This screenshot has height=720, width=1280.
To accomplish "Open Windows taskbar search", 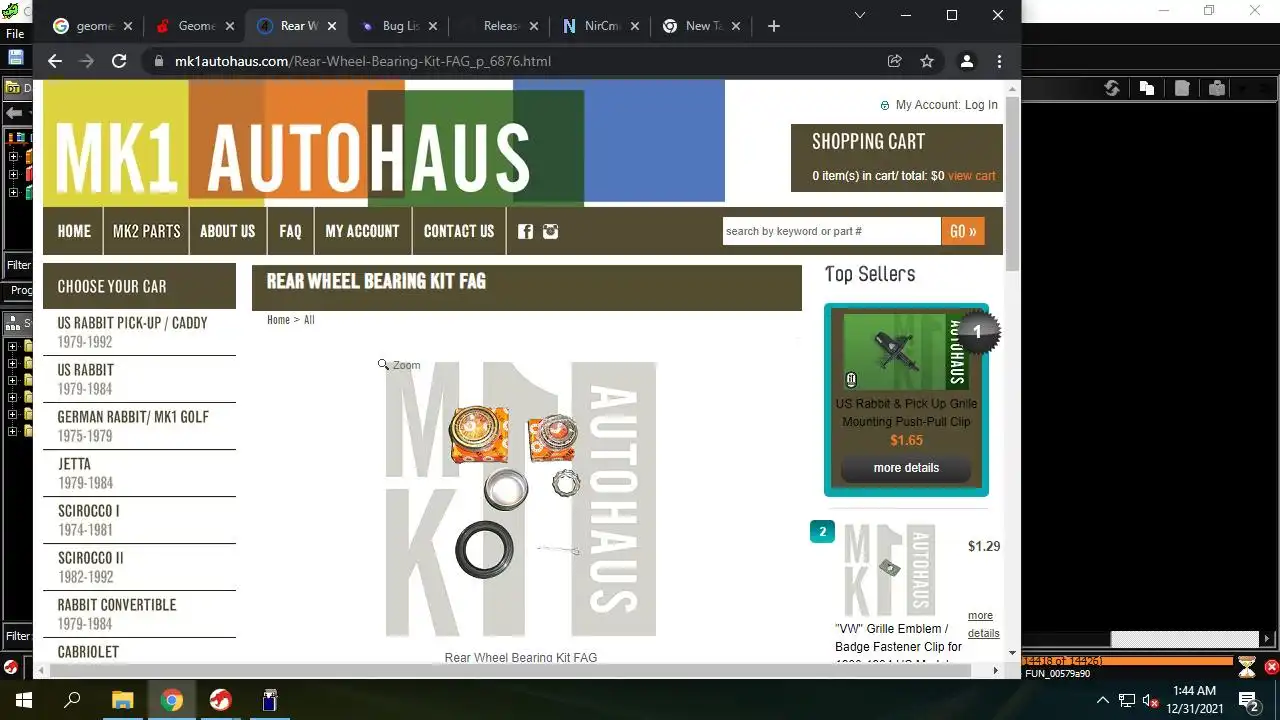I will (72, 700).
